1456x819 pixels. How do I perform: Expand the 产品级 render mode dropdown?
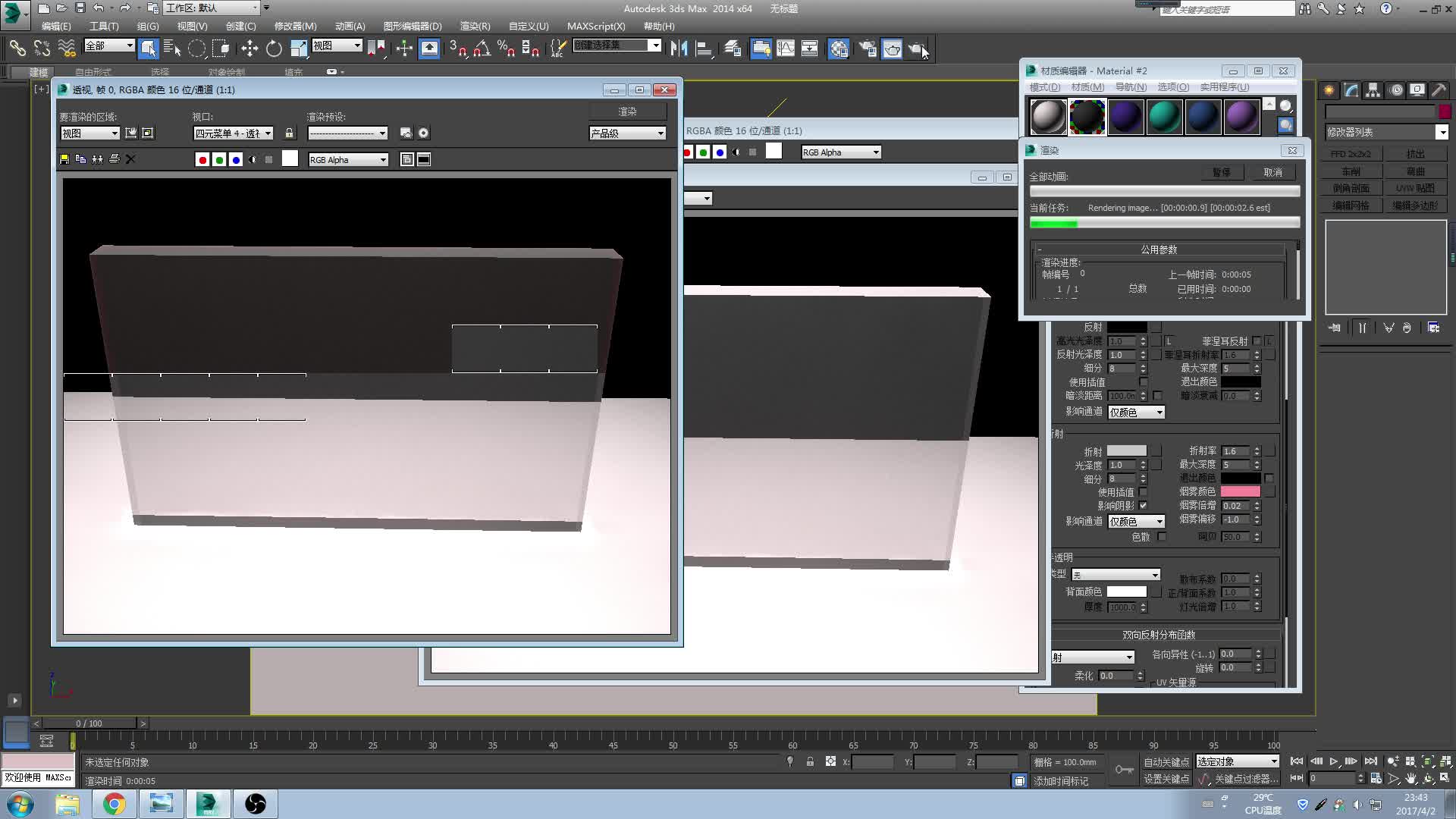628,133
